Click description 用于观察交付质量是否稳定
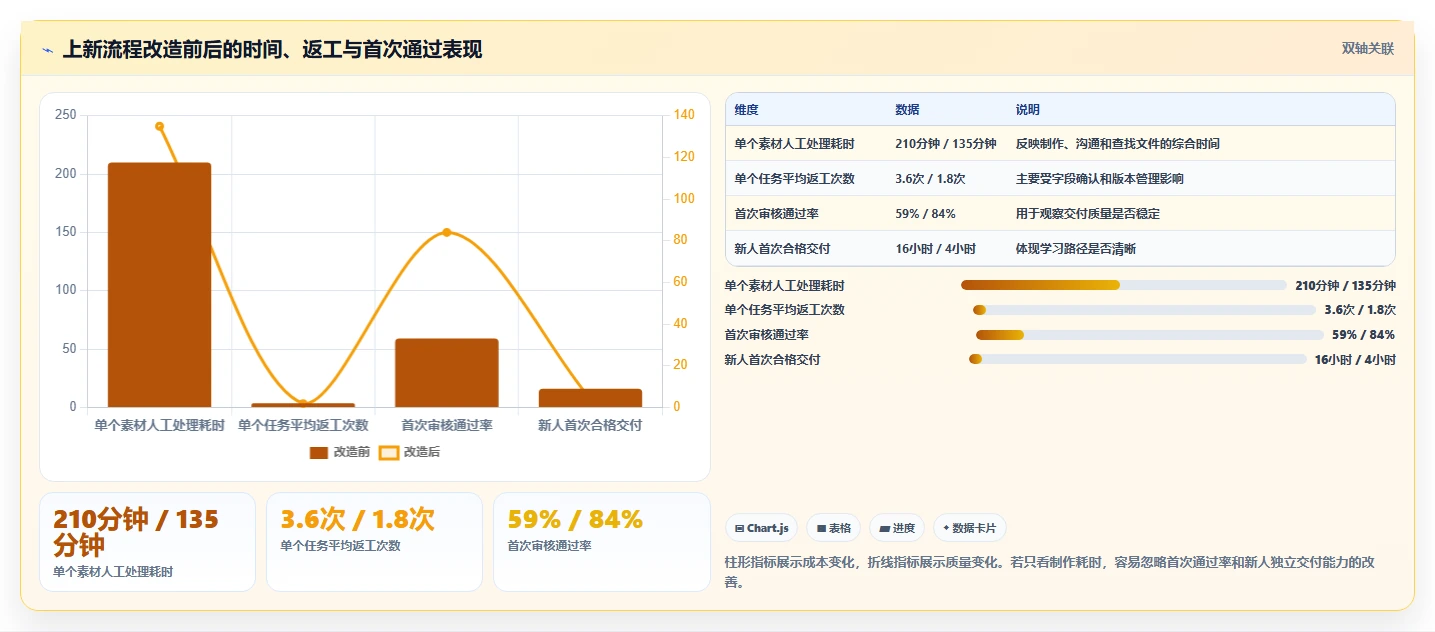The image size is (1435, 632). 1087,214
